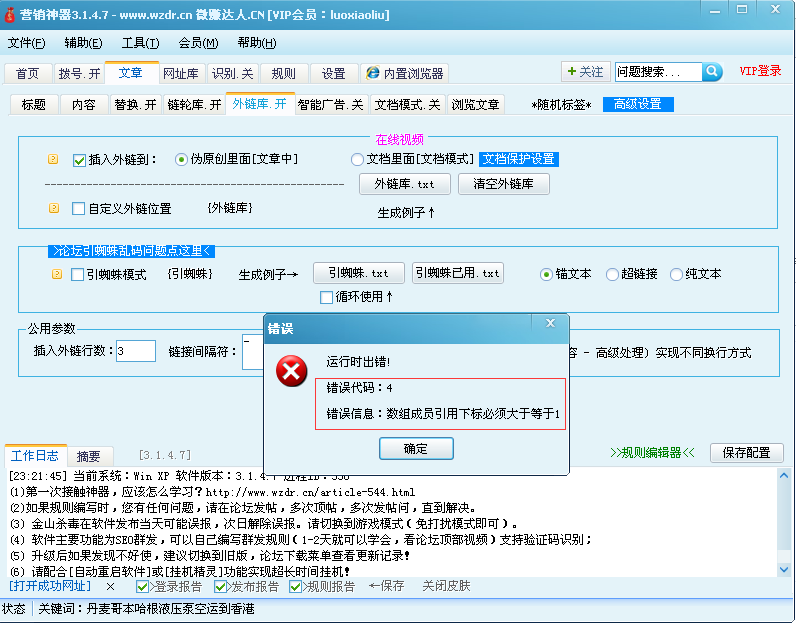The height and width of the screenshot is (627, 796).
Task: Switch to the 网址库 tab
Action: pyautogui.click(x=181, y=74)
